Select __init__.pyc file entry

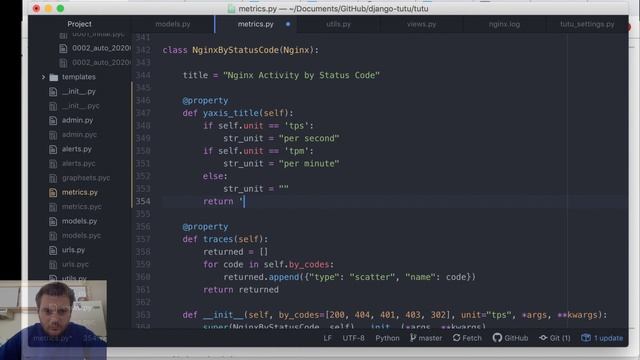click(x=80, y=106)
